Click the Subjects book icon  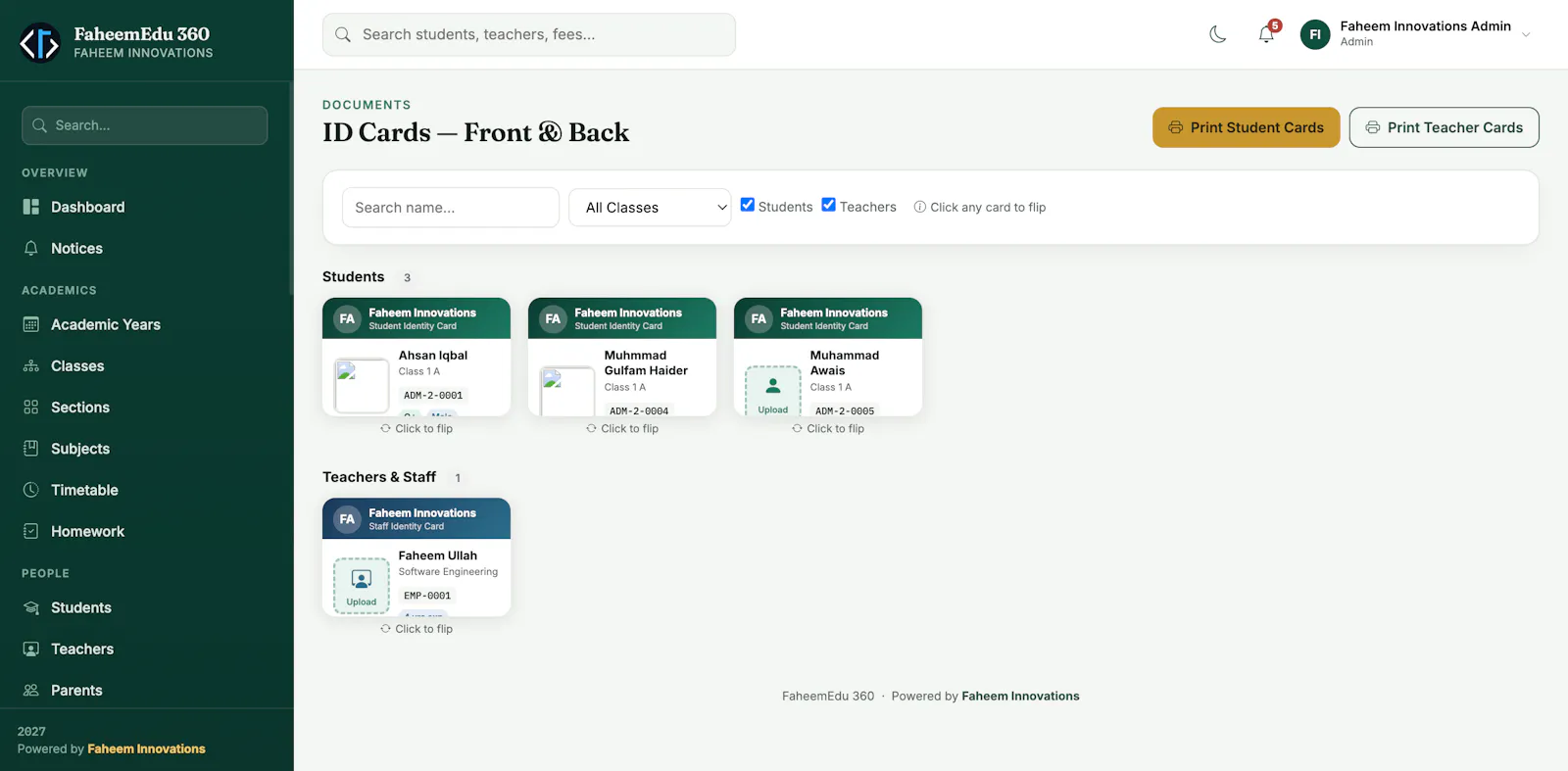click(31, 448)
